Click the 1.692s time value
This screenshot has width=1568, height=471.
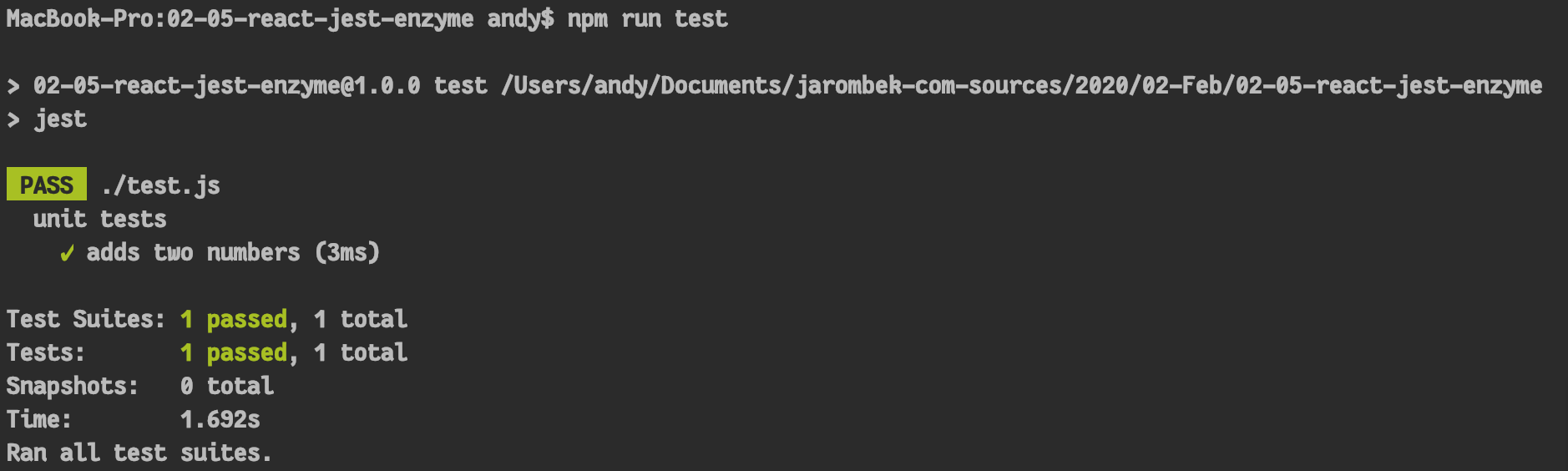click(220, 419)
